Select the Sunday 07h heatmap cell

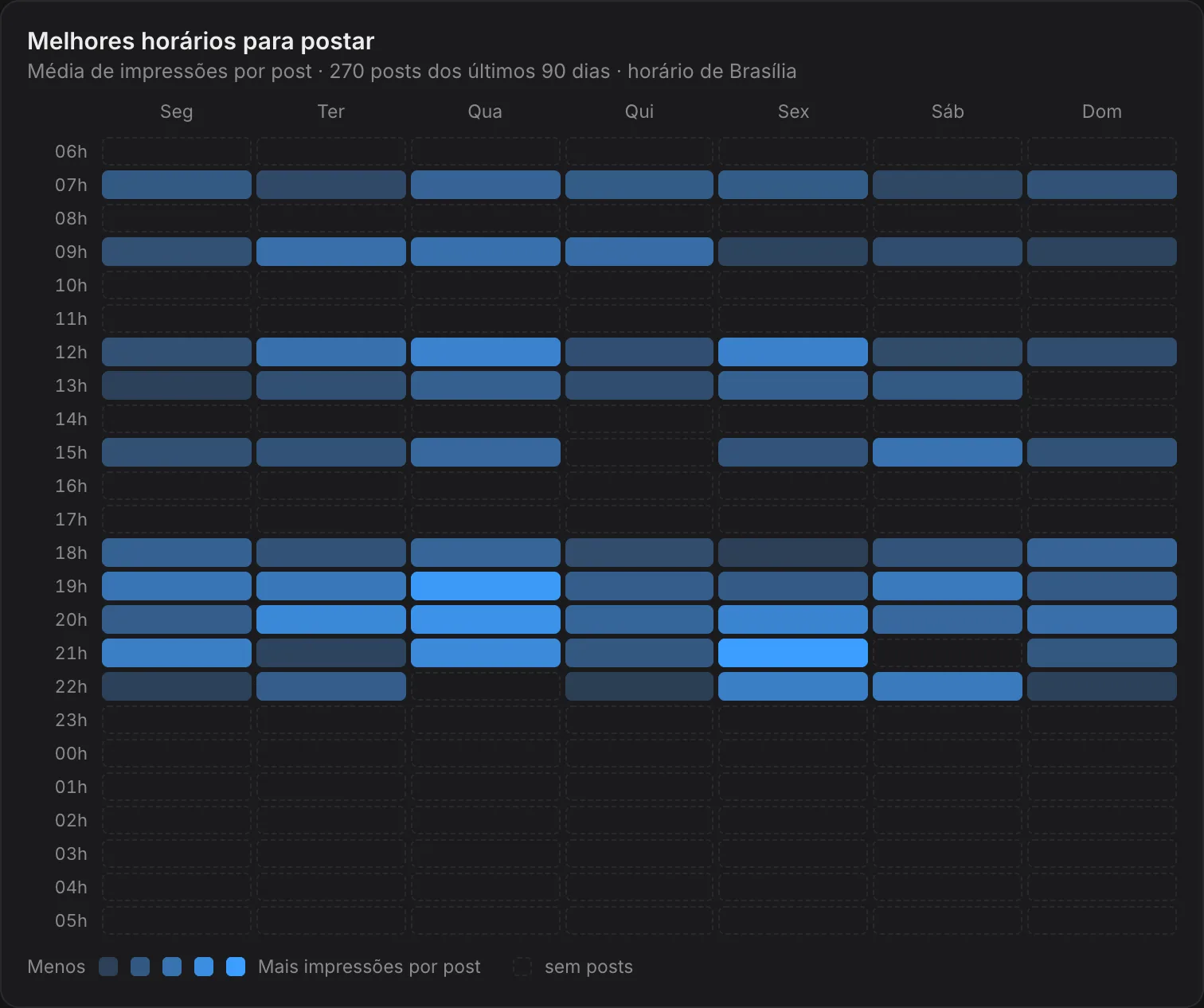point(1102,185)
